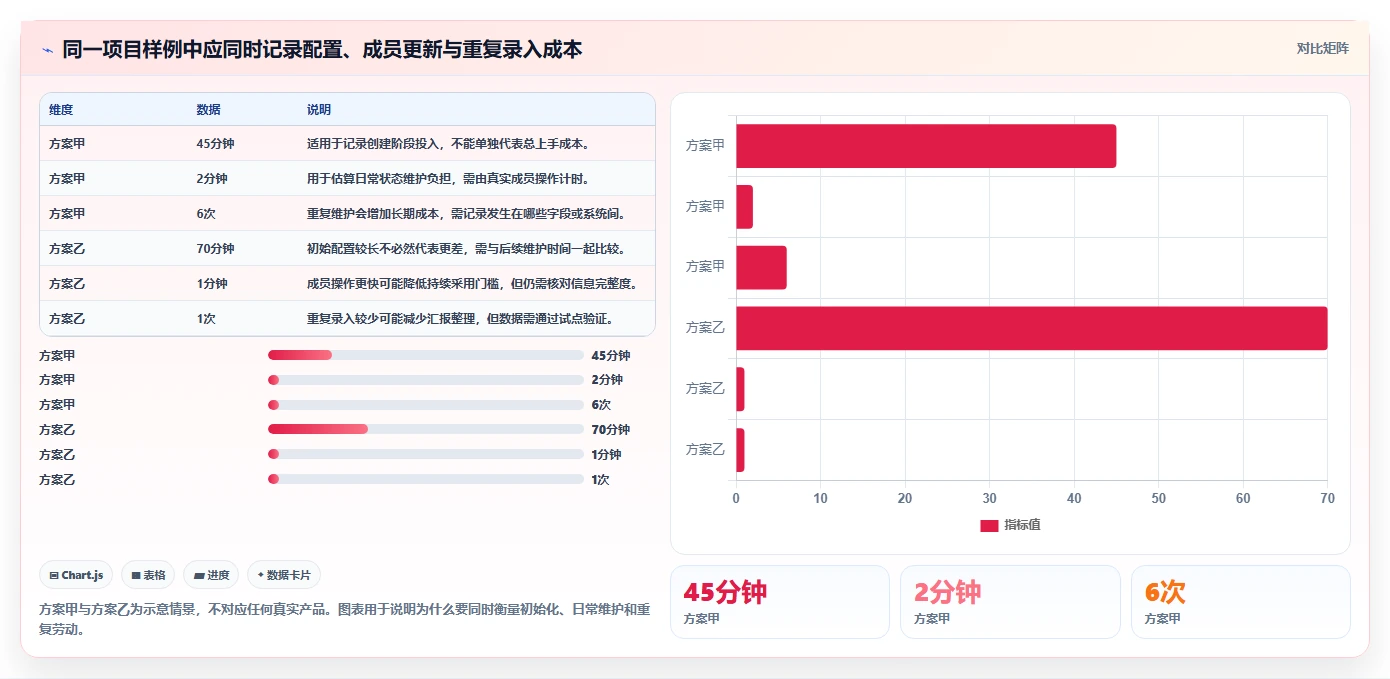Click the x-axis tick label 0
The width and height of the screenshot is (1390, 679).
coord(736,498)
